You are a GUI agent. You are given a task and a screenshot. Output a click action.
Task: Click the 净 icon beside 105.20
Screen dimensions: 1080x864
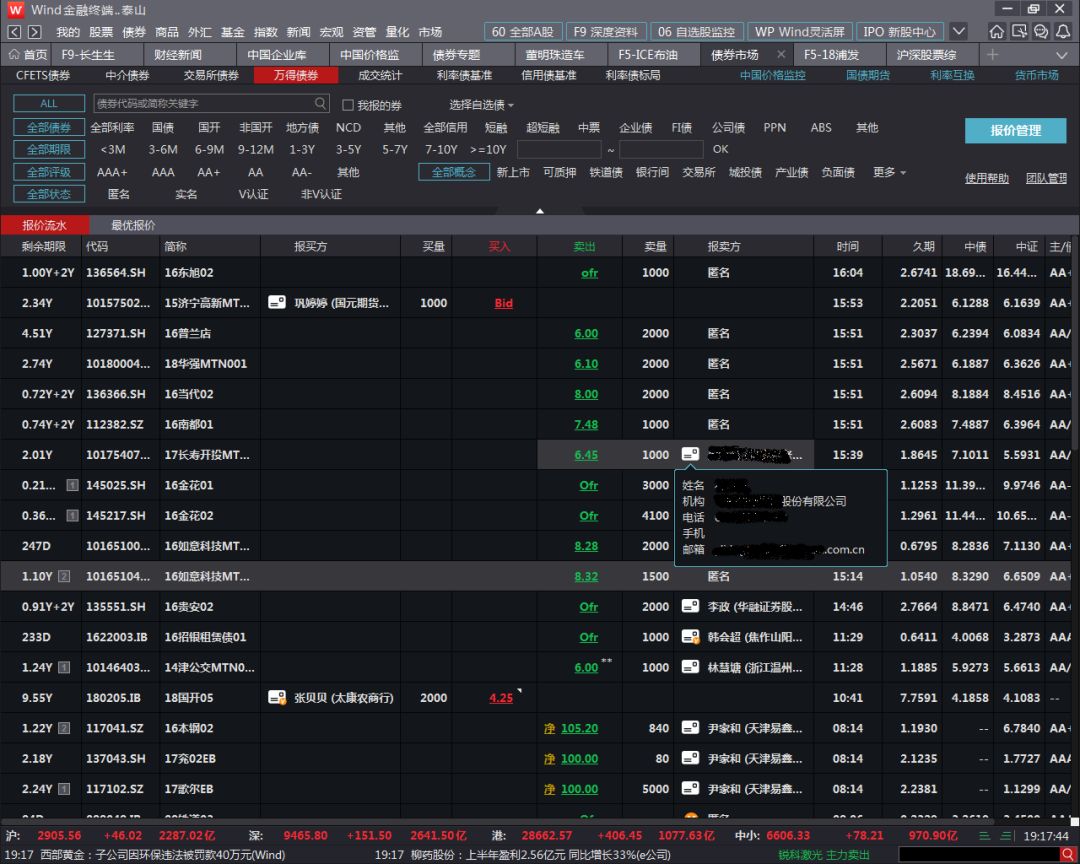click(549, 728)
